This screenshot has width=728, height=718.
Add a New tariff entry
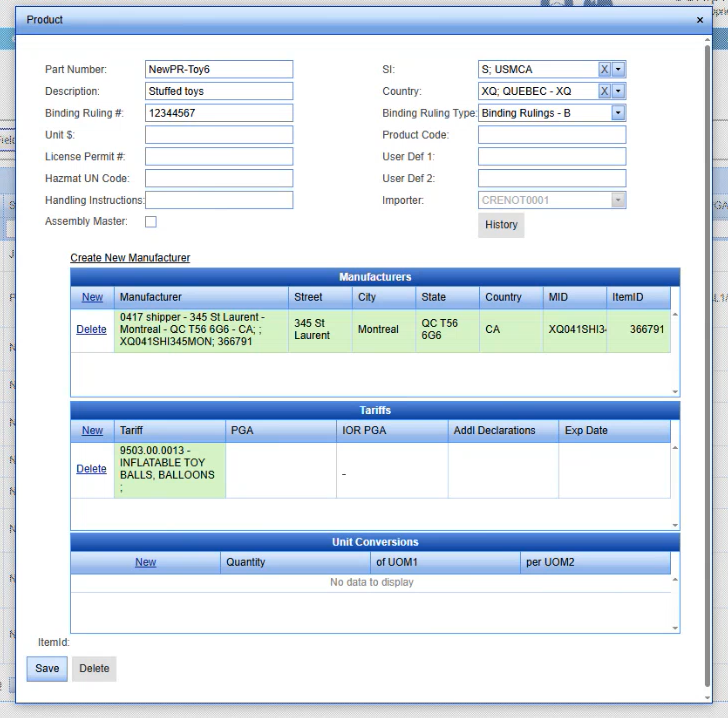92,431
